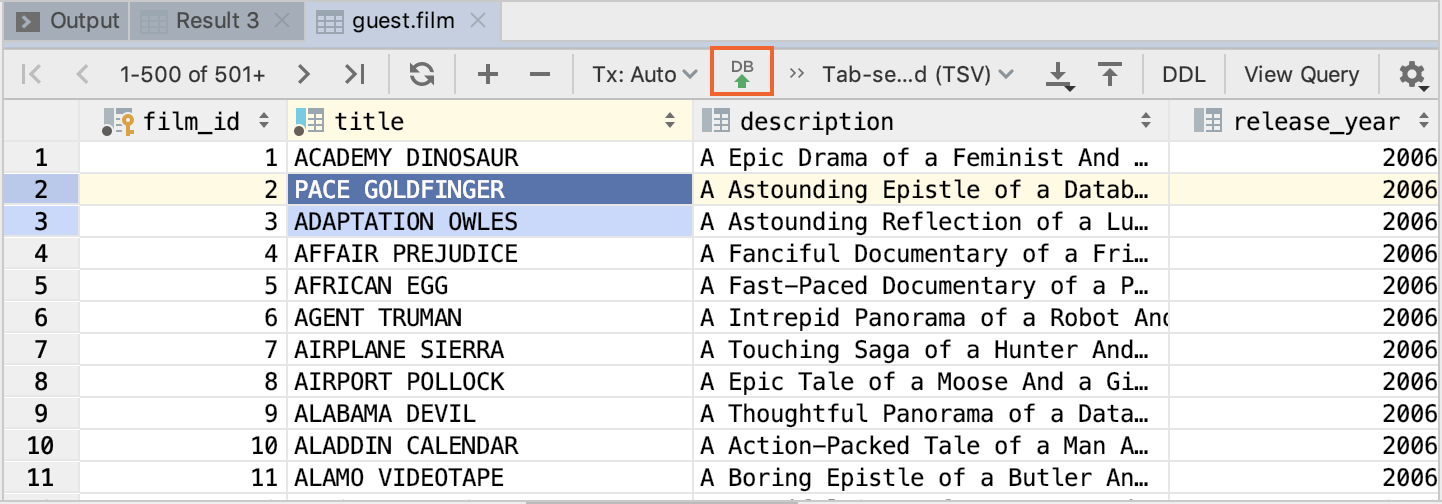This screenshot has height=504, width=1442.
Task: Open the settings gear menu
Action: point(1411,74)
